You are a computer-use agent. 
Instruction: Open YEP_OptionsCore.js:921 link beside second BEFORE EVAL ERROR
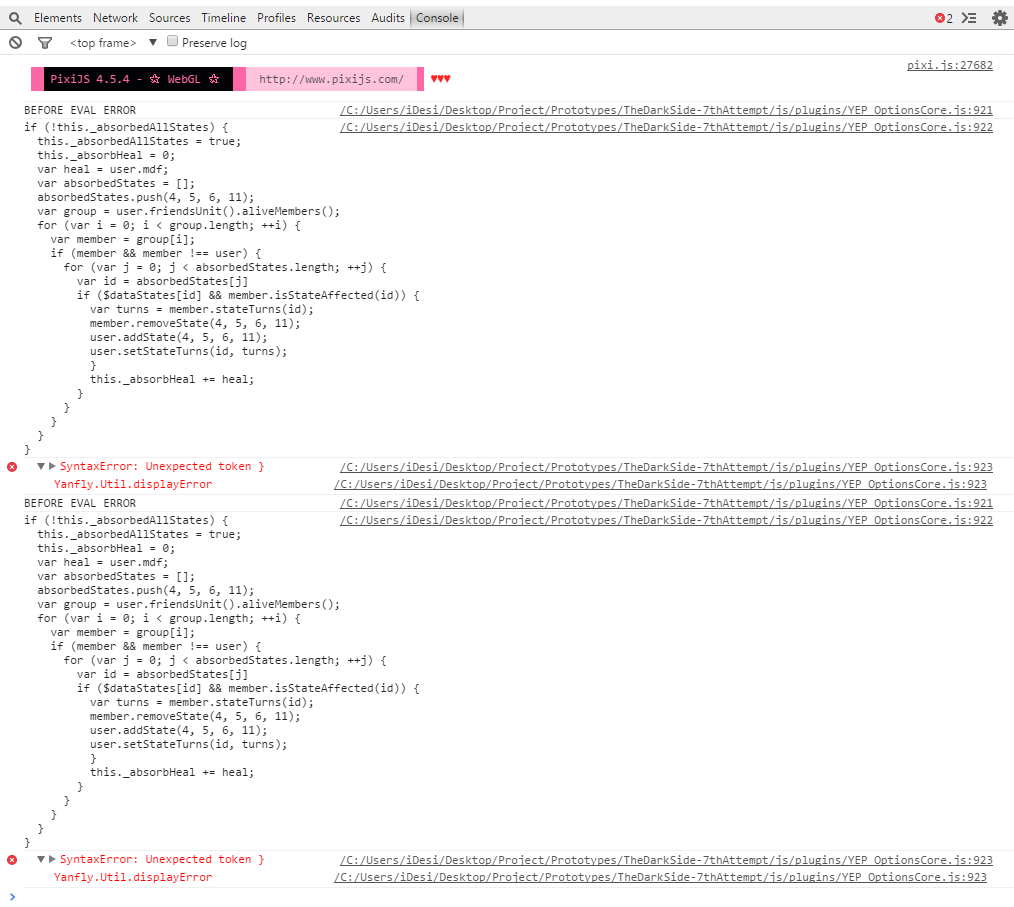(666, 504)
